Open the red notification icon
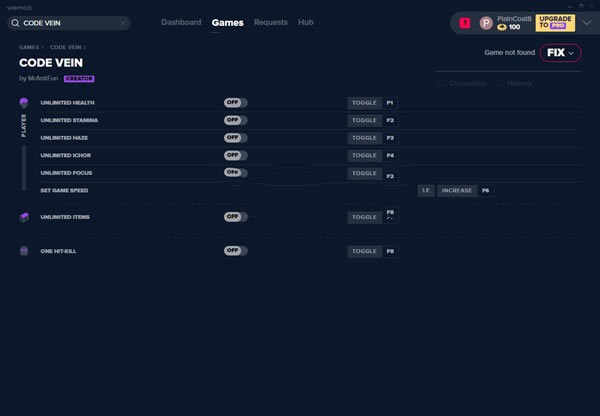The image size is (600, 416). pyautogui.click(x=465, y=23)
